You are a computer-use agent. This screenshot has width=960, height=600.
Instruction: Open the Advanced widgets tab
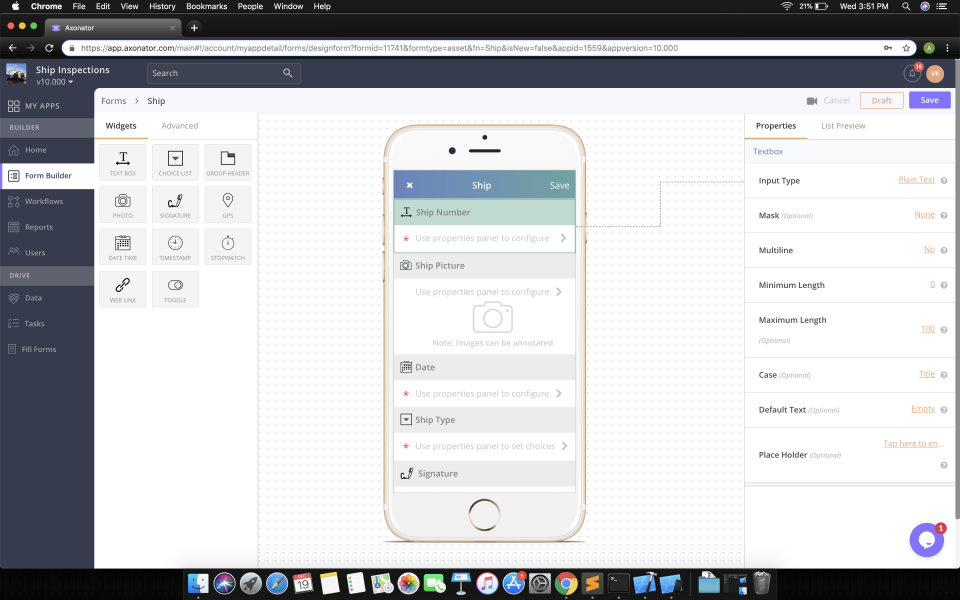point(180,125)
